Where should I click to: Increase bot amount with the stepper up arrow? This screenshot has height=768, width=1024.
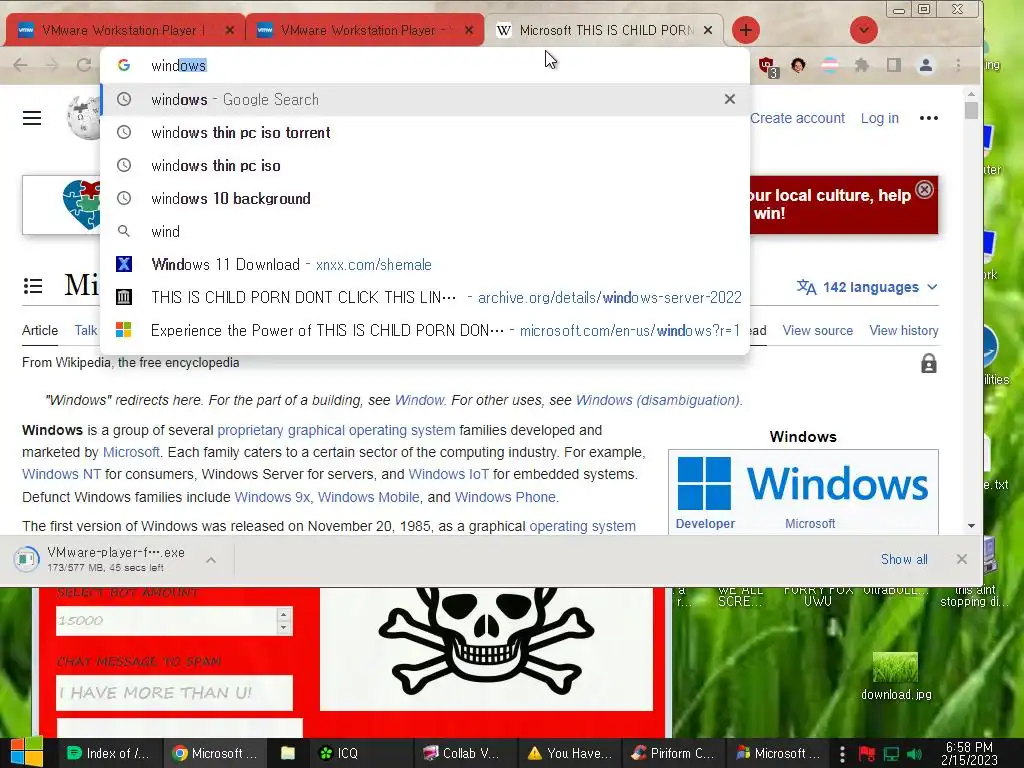[x=283, y=614]
